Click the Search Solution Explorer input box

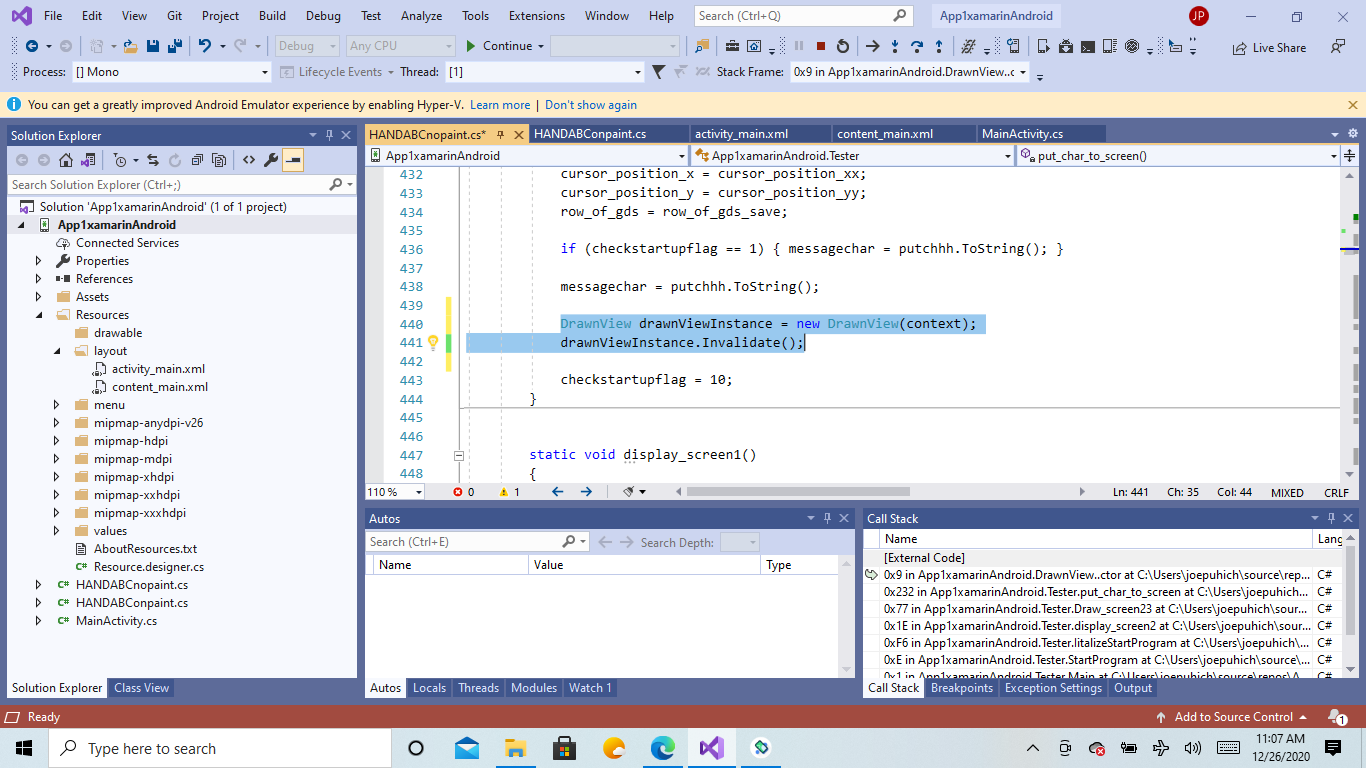pos(160,184)
